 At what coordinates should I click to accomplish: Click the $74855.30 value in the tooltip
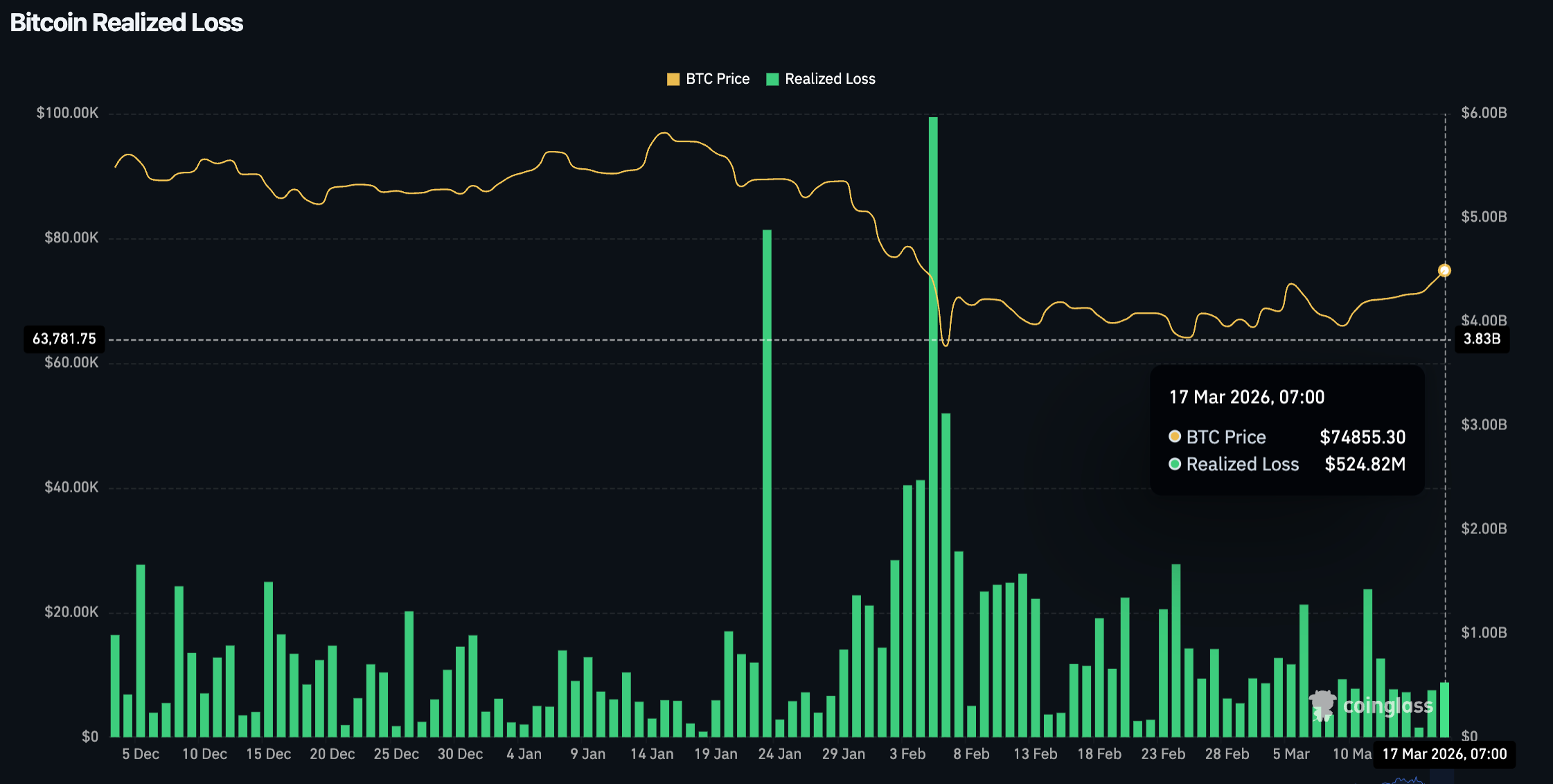(1363, 437)
